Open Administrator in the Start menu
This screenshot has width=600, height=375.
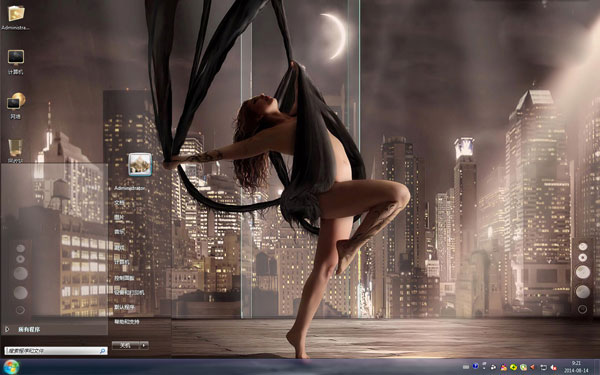130,188
